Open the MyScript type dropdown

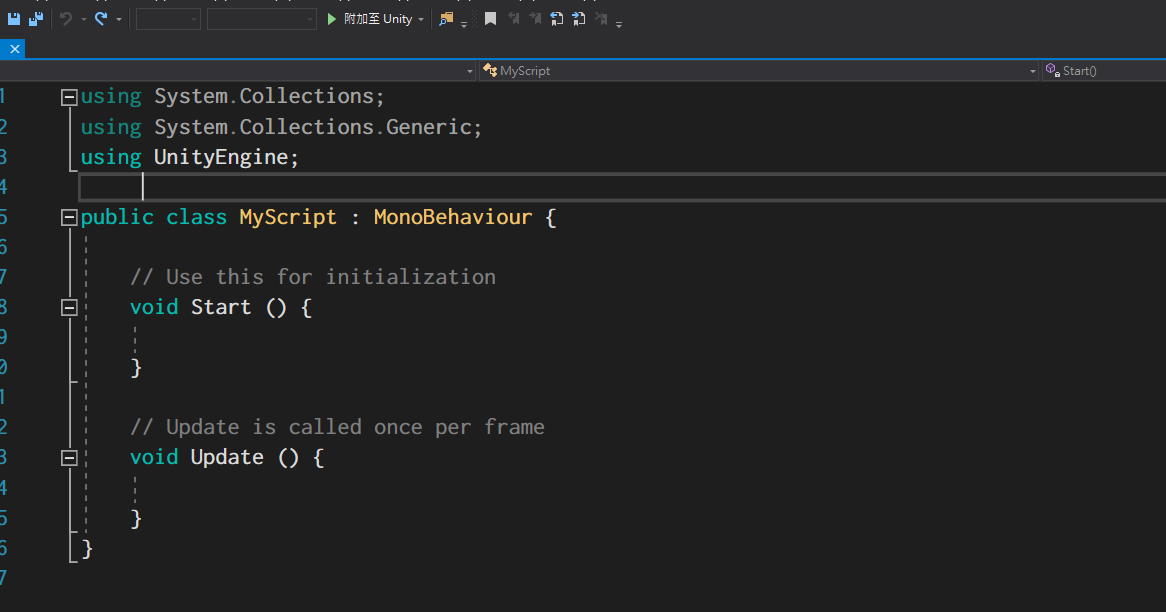1033,70
